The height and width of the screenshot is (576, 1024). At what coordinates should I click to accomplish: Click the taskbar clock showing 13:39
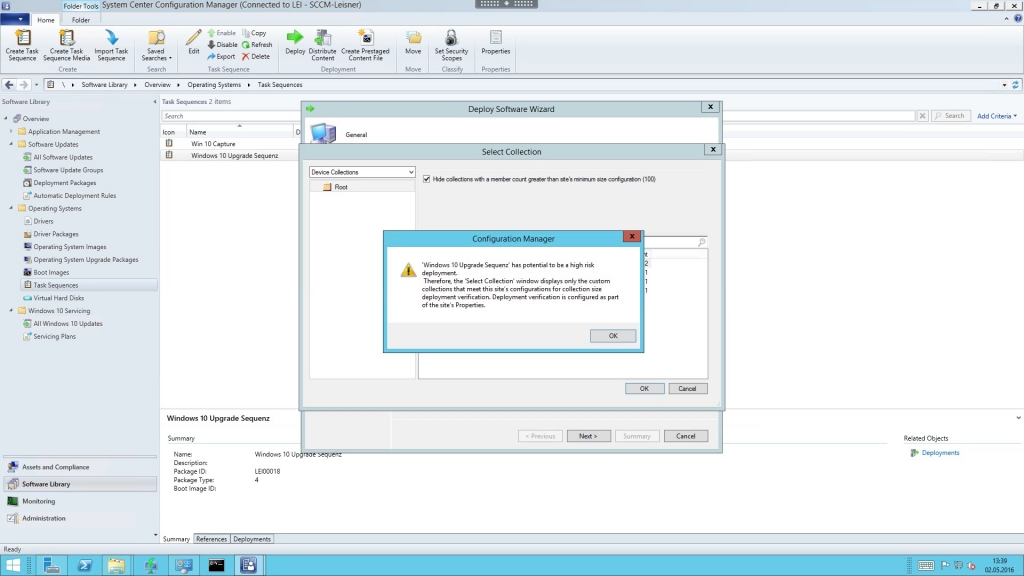click(999, 566)
